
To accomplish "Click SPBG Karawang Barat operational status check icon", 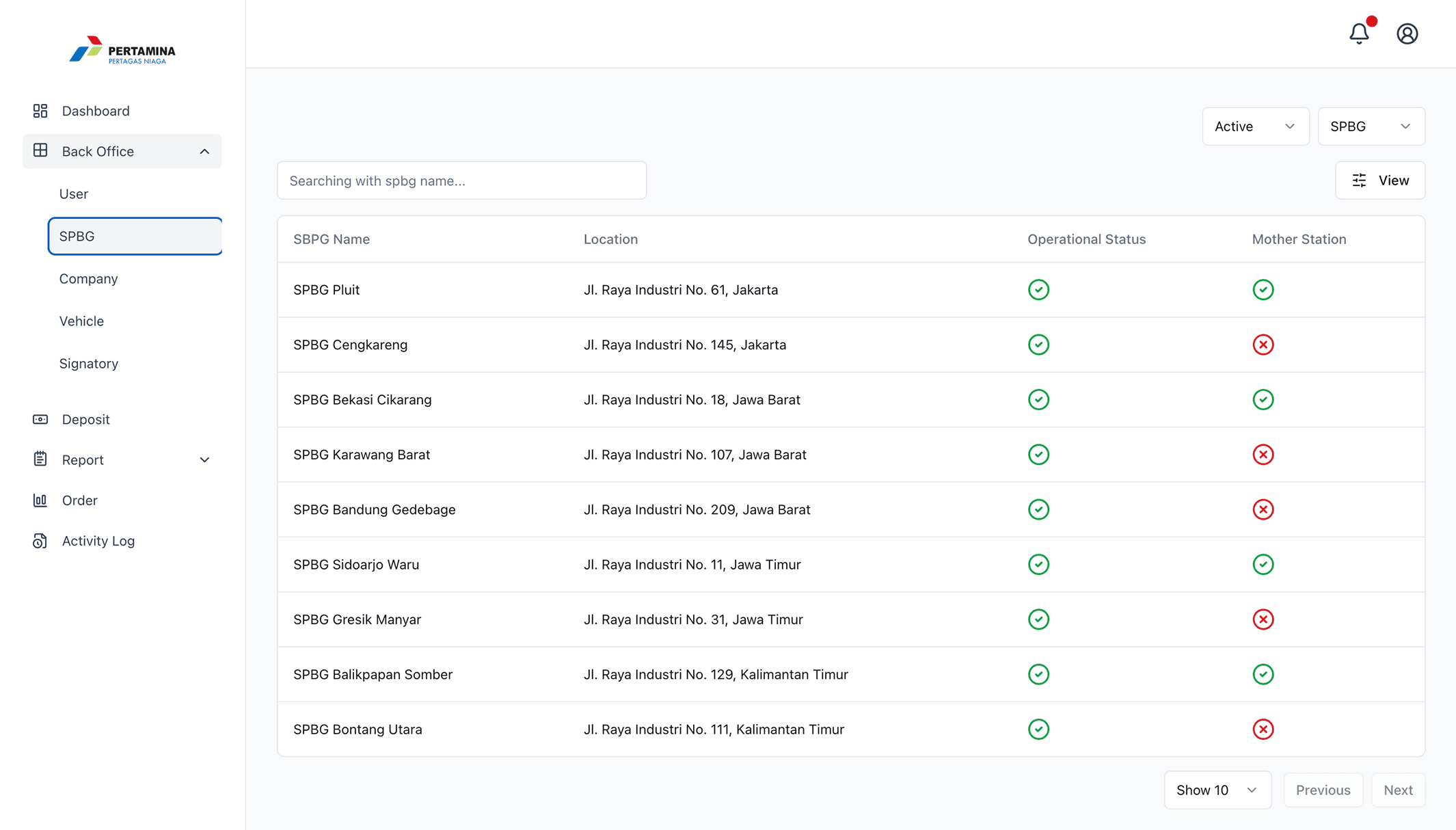I will click(1038, 455).
